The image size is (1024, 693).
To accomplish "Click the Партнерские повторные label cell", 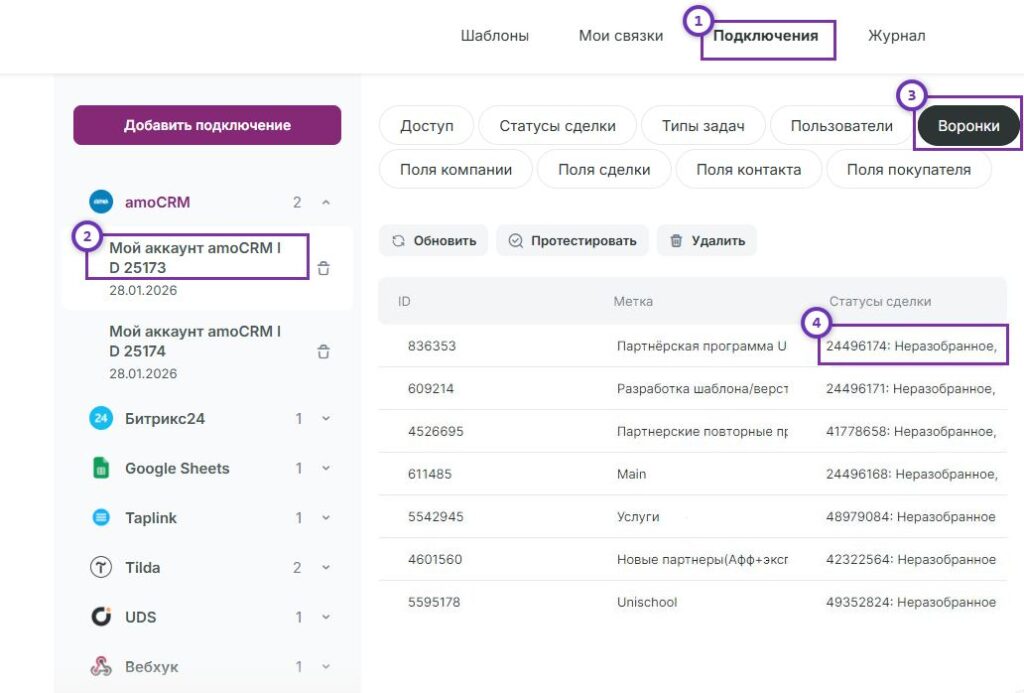I will pyautogui.click(x=702, y=431).
